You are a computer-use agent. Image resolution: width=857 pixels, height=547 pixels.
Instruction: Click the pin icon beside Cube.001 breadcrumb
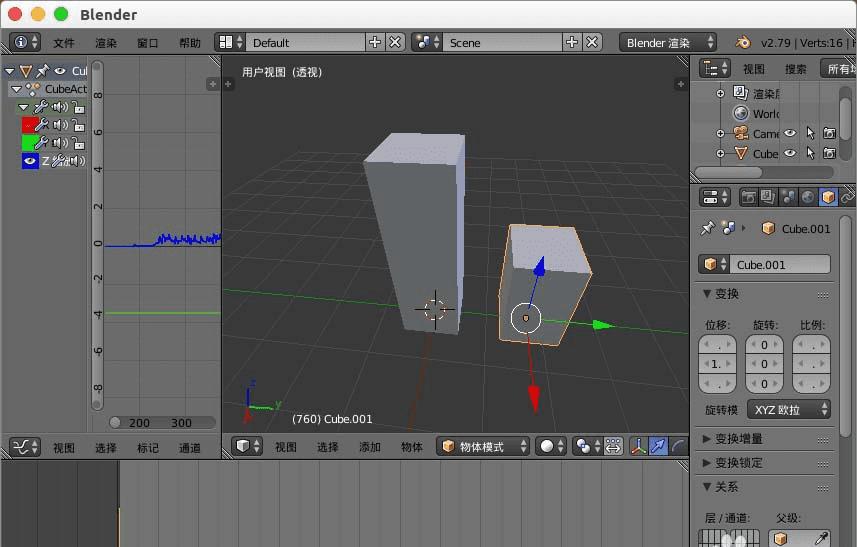tap(708, 228)
